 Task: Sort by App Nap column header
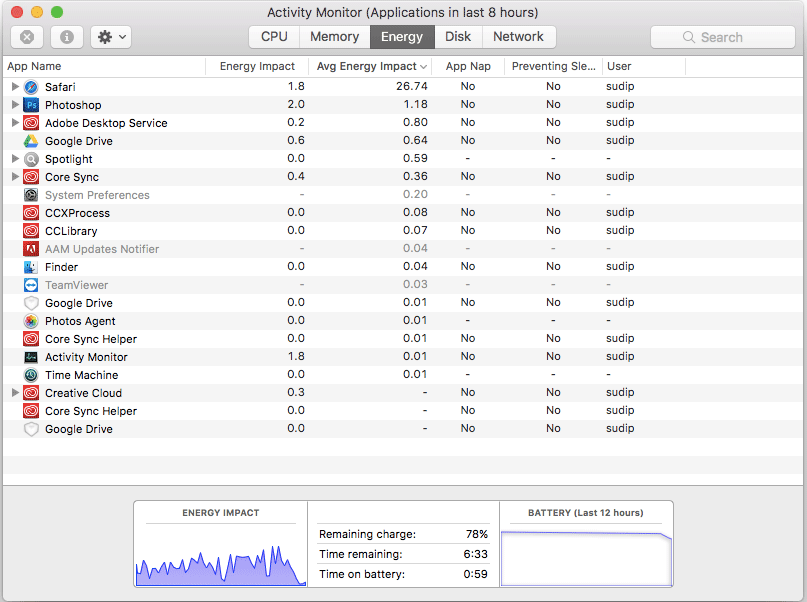click(468, 66)
